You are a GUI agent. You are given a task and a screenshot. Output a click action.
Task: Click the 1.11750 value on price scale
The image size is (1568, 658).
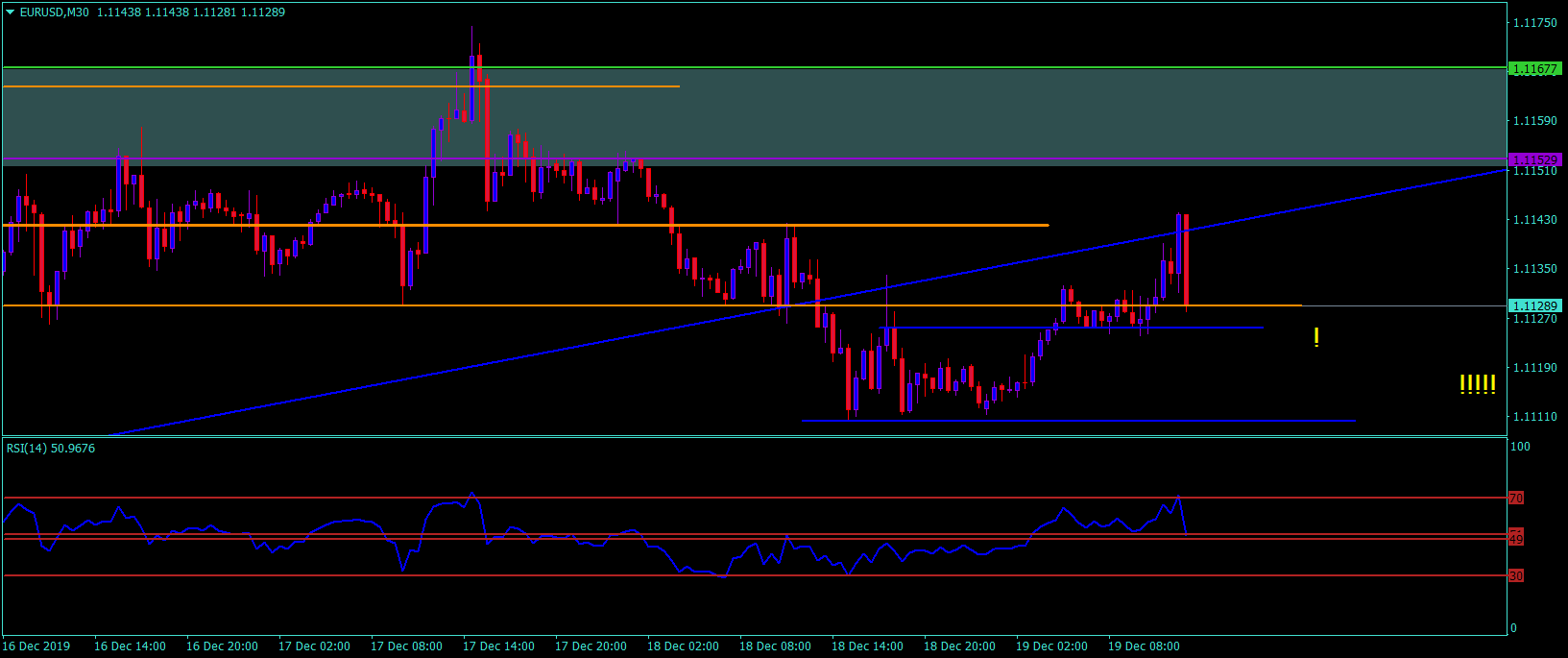[x=1534, y=23]
